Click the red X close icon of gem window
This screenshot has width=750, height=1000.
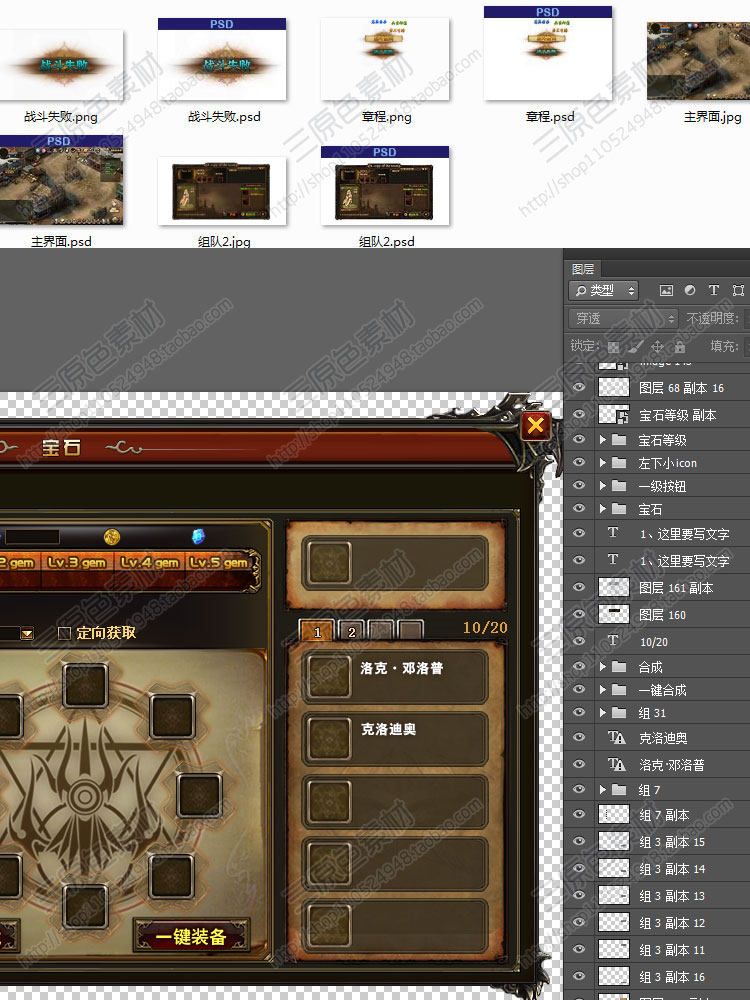coord(536,425)
